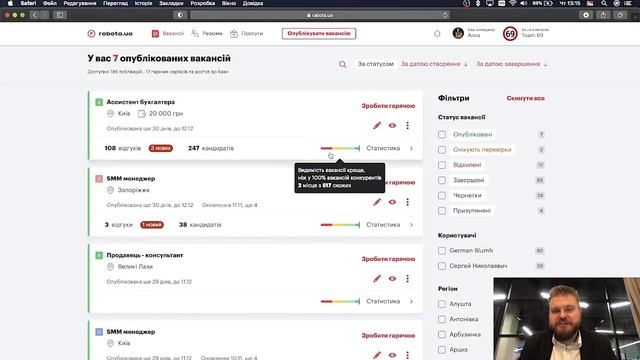
Task: Check the Сергей Николаевич user filter
Action: [442, 266]
